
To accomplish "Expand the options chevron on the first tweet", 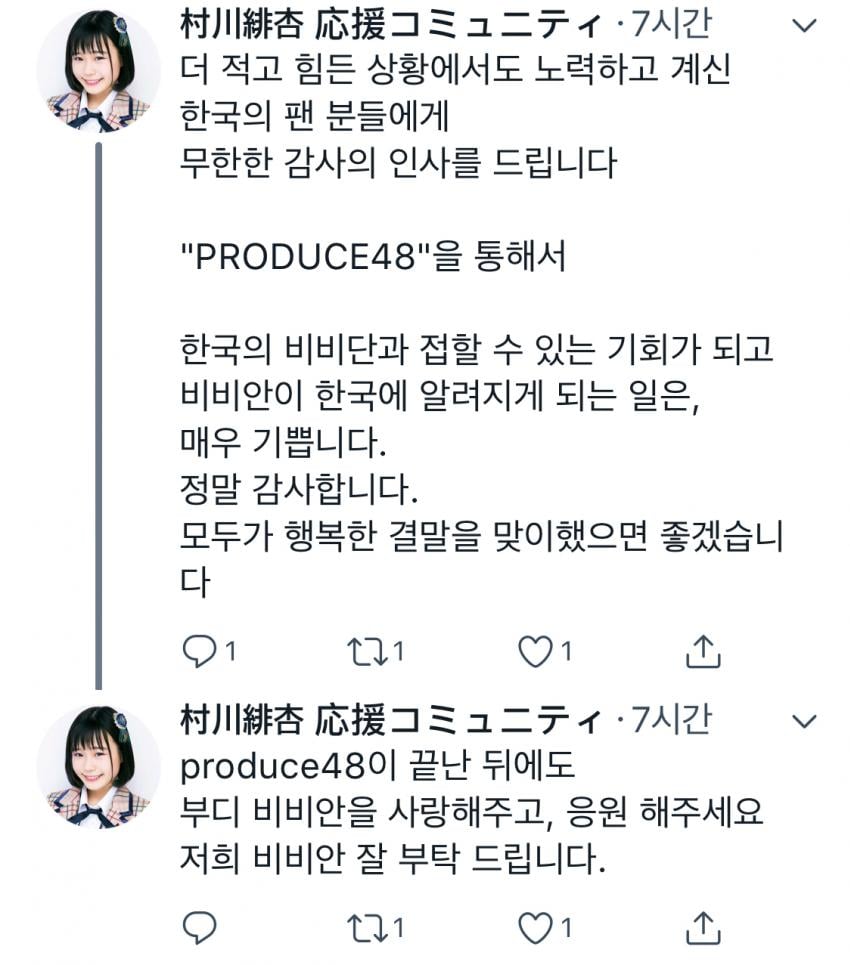I will (804, 25).
